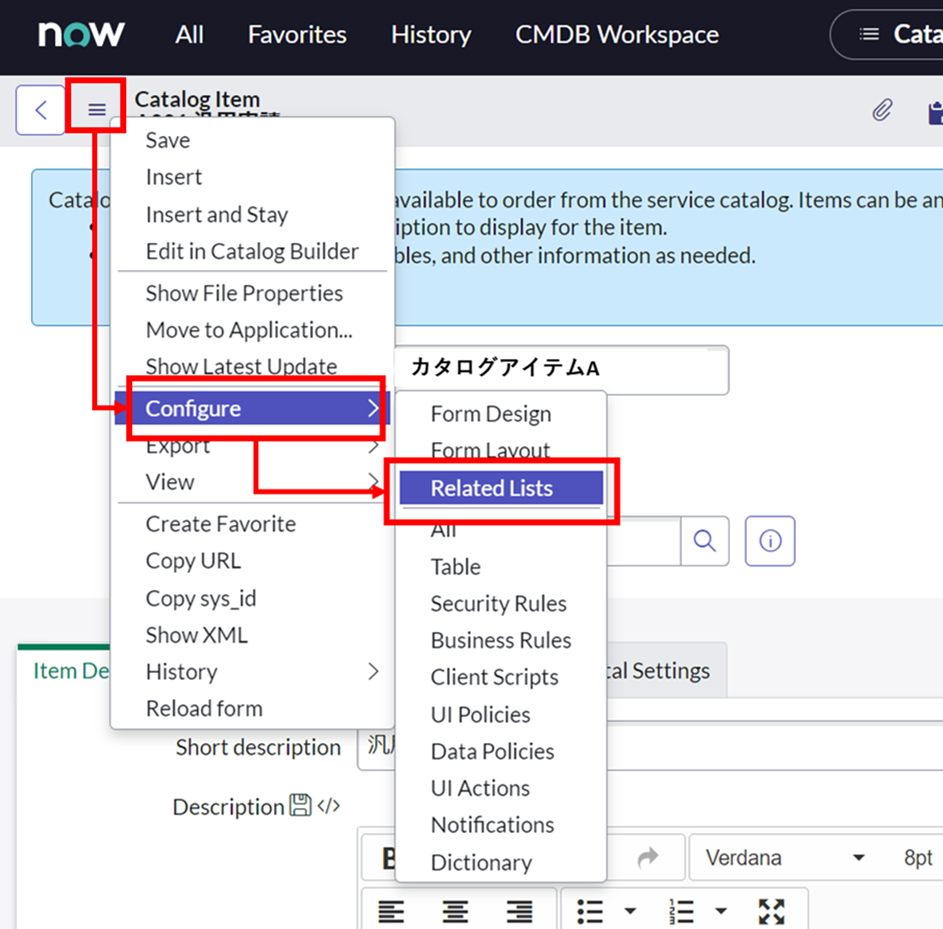Expand the History submenu in context menu
The height and width of the screenshot is (929, 943).
[253, 672]
